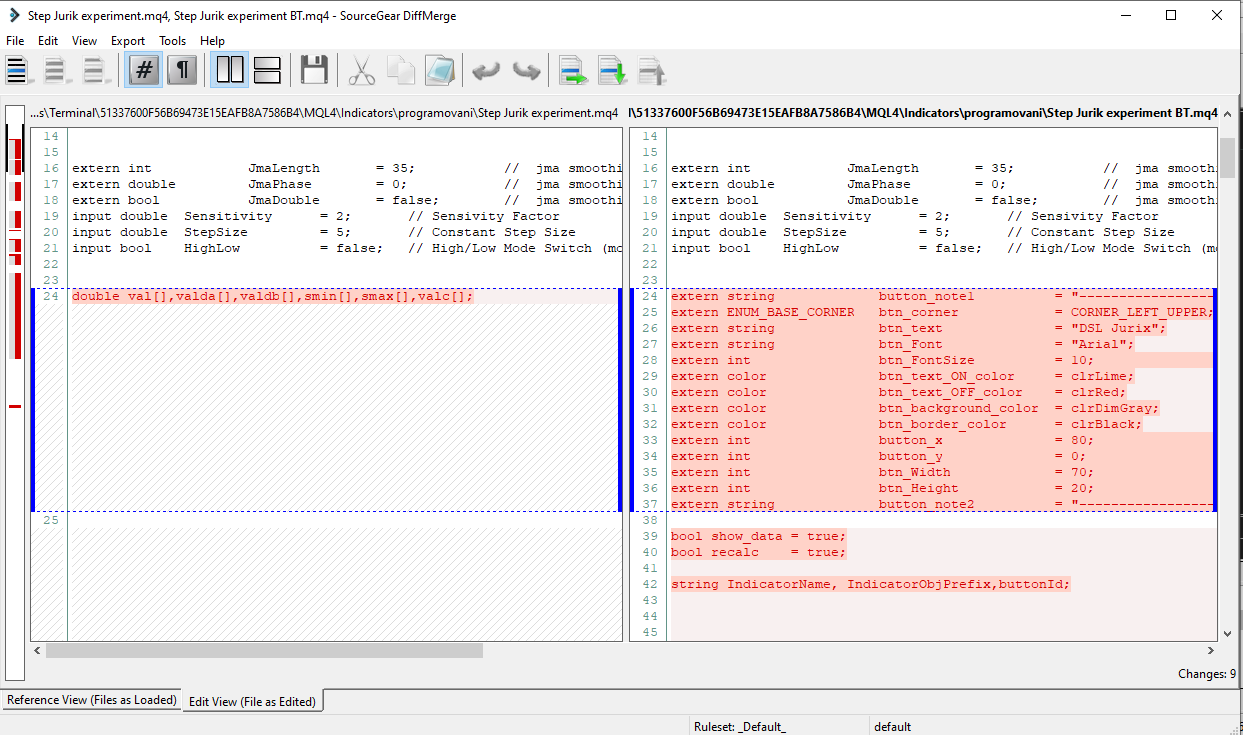Open the Help menu
1243x735 pixels.
click(212, 41)
